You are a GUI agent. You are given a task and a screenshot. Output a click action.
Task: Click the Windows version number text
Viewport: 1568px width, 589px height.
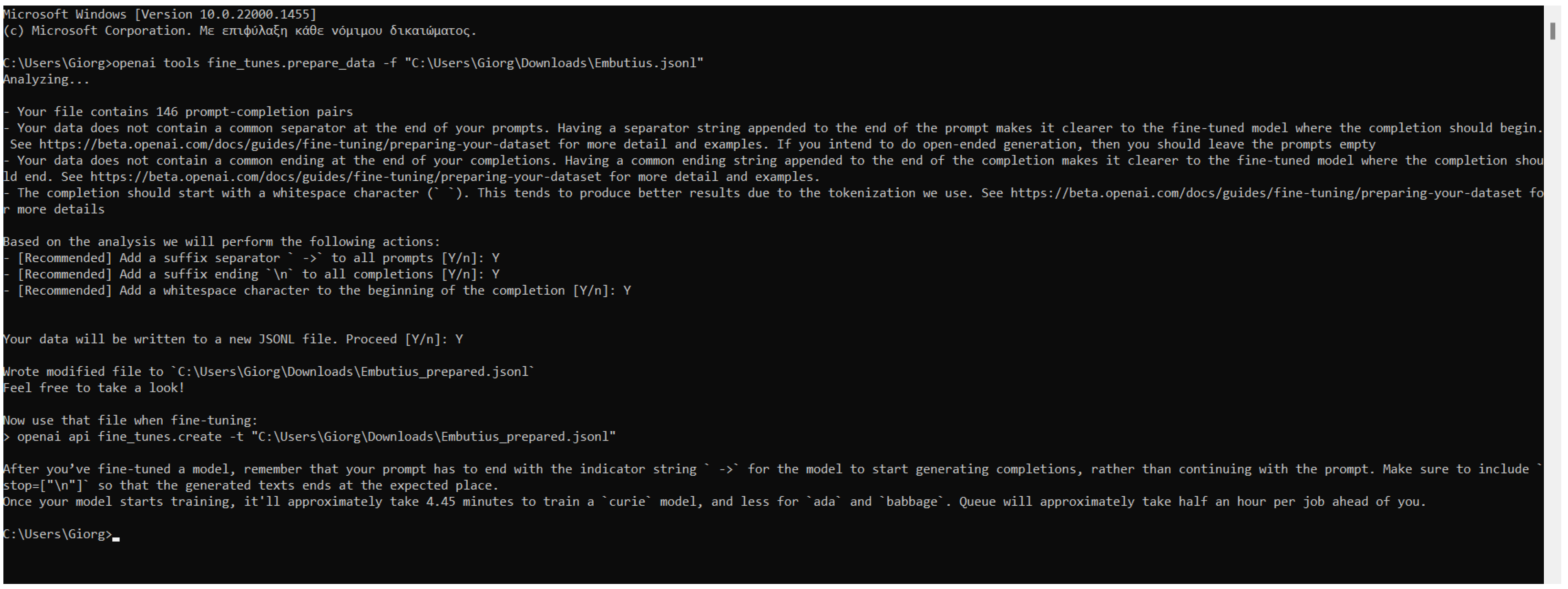258,14
